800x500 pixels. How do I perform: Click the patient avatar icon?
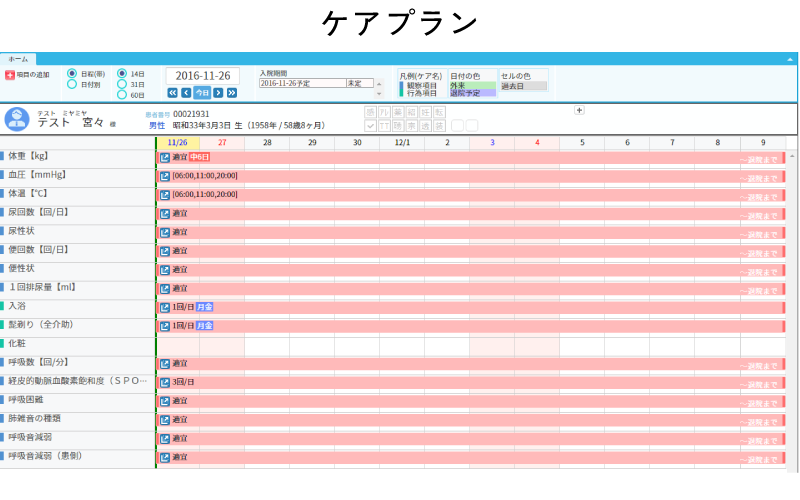coord(16,119)
